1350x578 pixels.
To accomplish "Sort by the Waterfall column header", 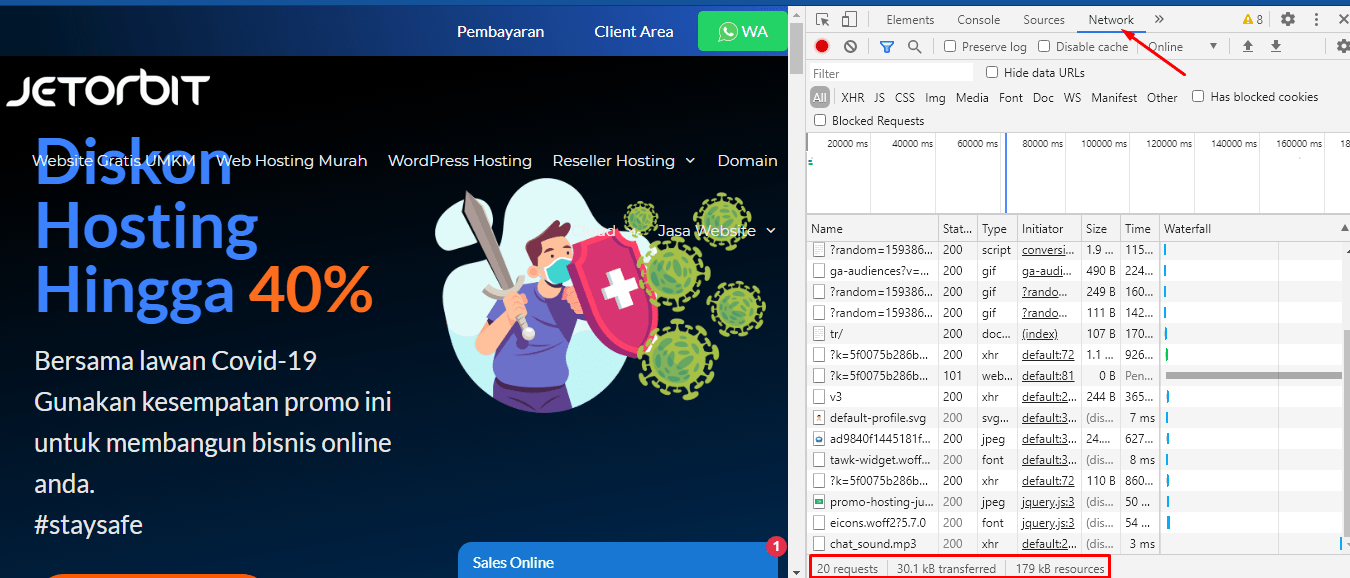I will 1254,228.
